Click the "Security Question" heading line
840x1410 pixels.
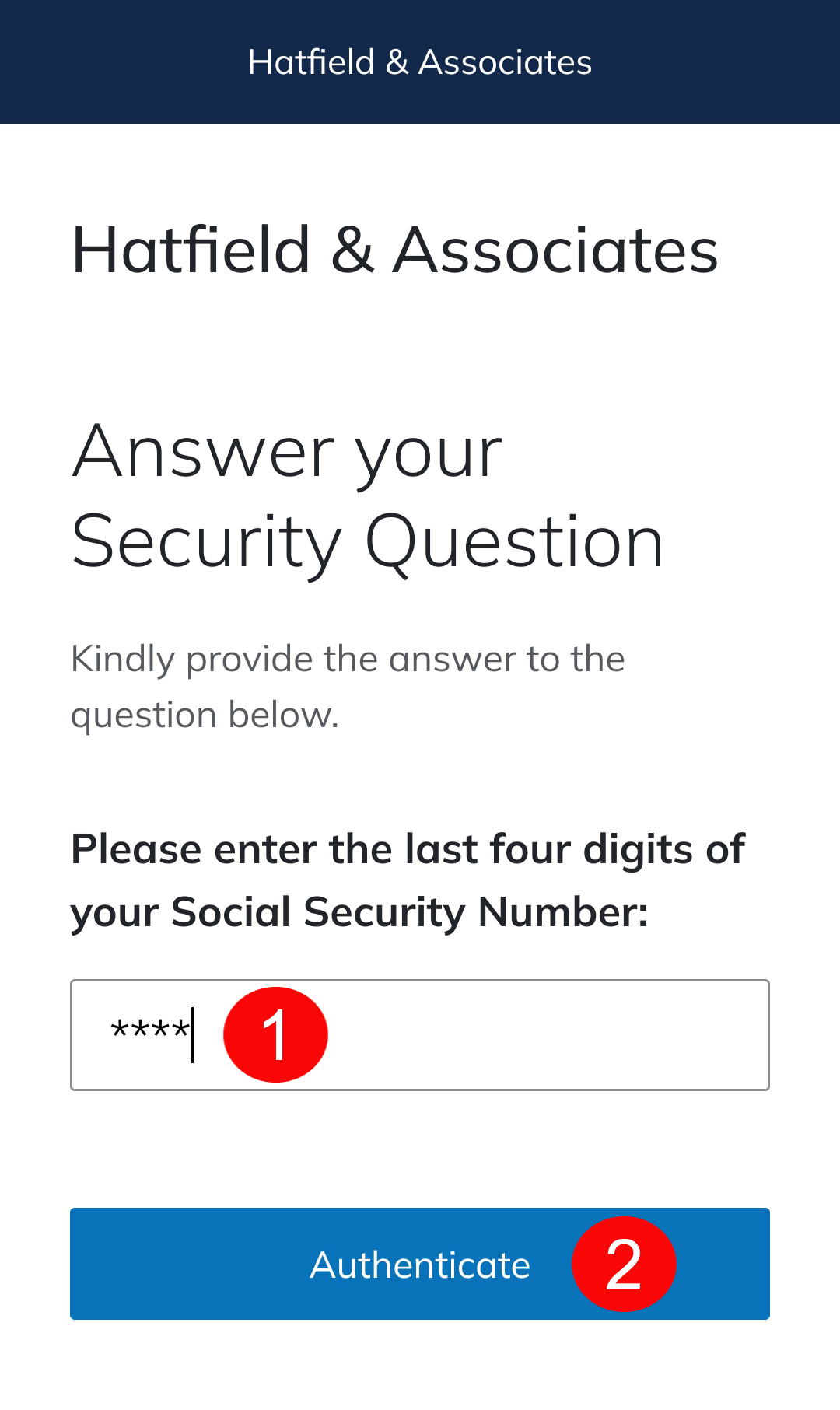pos(367,542)
